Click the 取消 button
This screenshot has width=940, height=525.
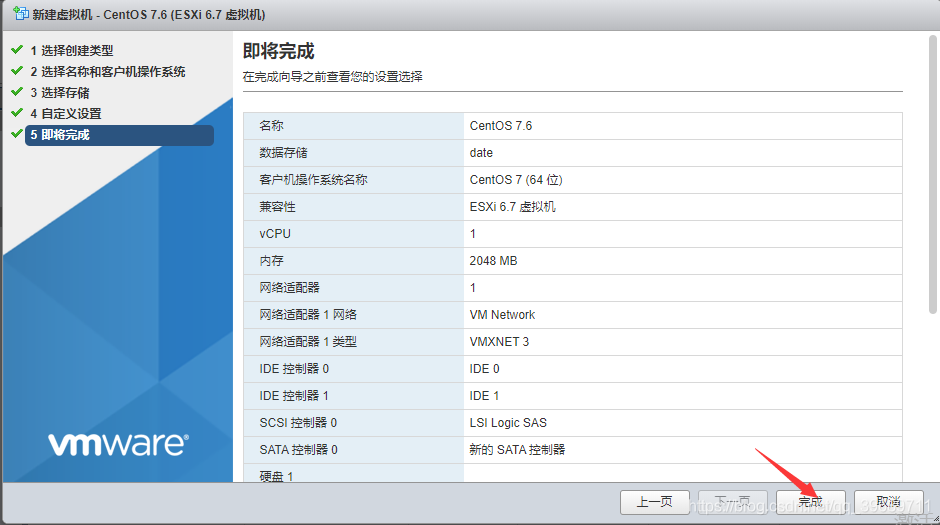pyautogui.click(x=888, y=502)
